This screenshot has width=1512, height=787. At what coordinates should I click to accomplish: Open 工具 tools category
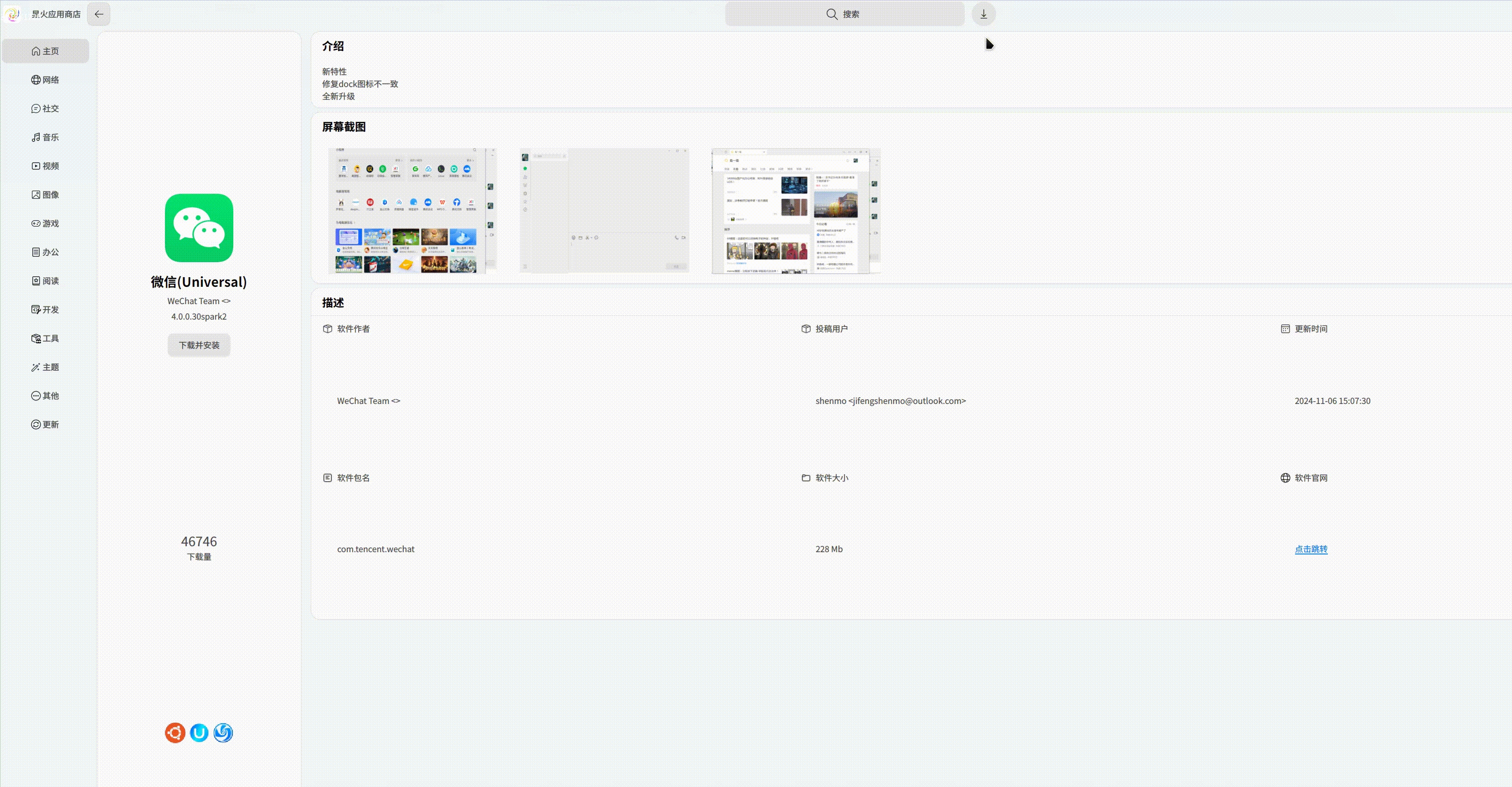[x=45, y=338]
